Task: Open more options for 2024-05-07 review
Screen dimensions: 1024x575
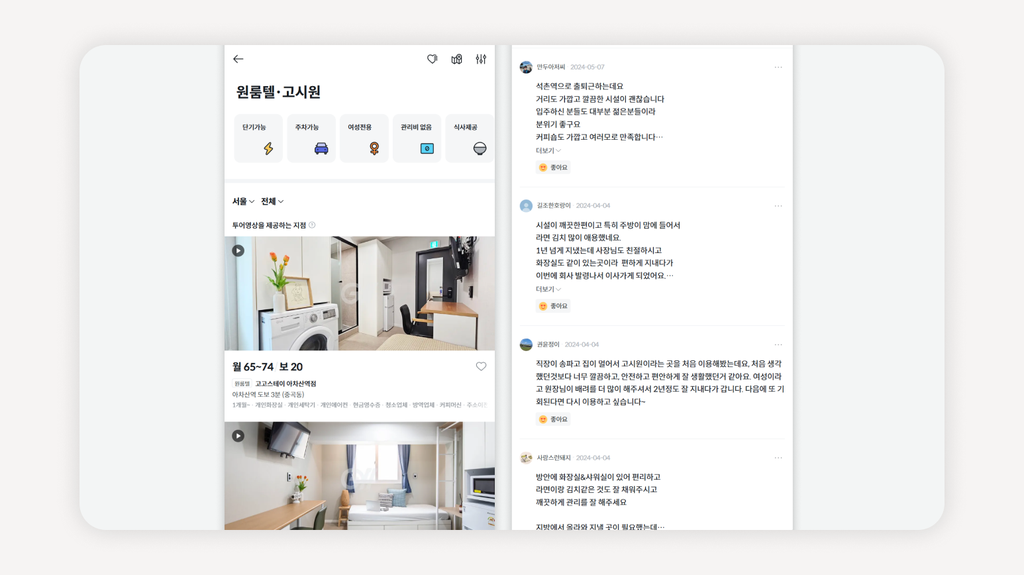Action: [x=778, y=67]
